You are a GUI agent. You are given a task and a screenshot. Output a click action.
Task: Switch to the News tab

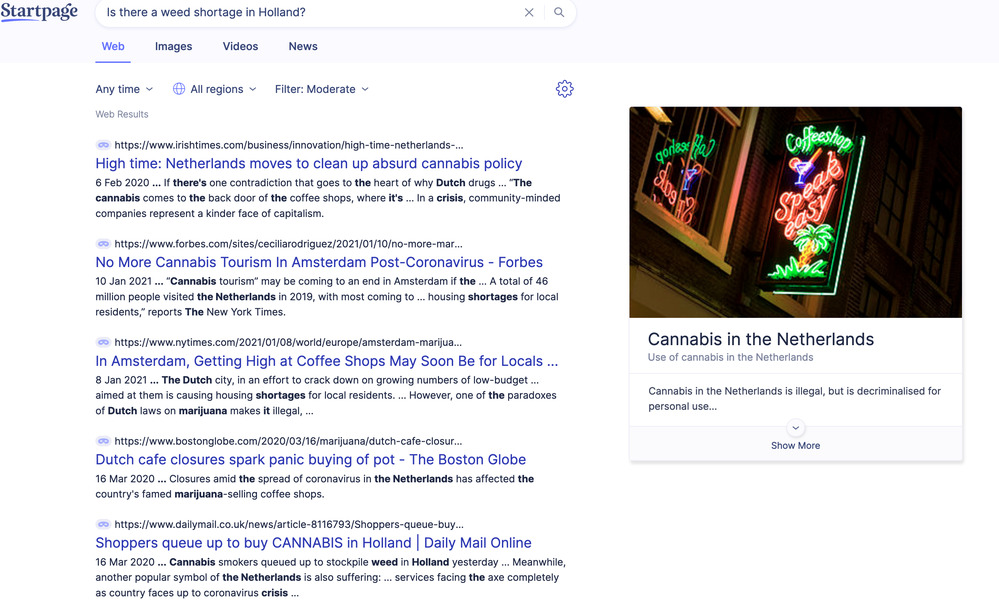tap(303, 46)
